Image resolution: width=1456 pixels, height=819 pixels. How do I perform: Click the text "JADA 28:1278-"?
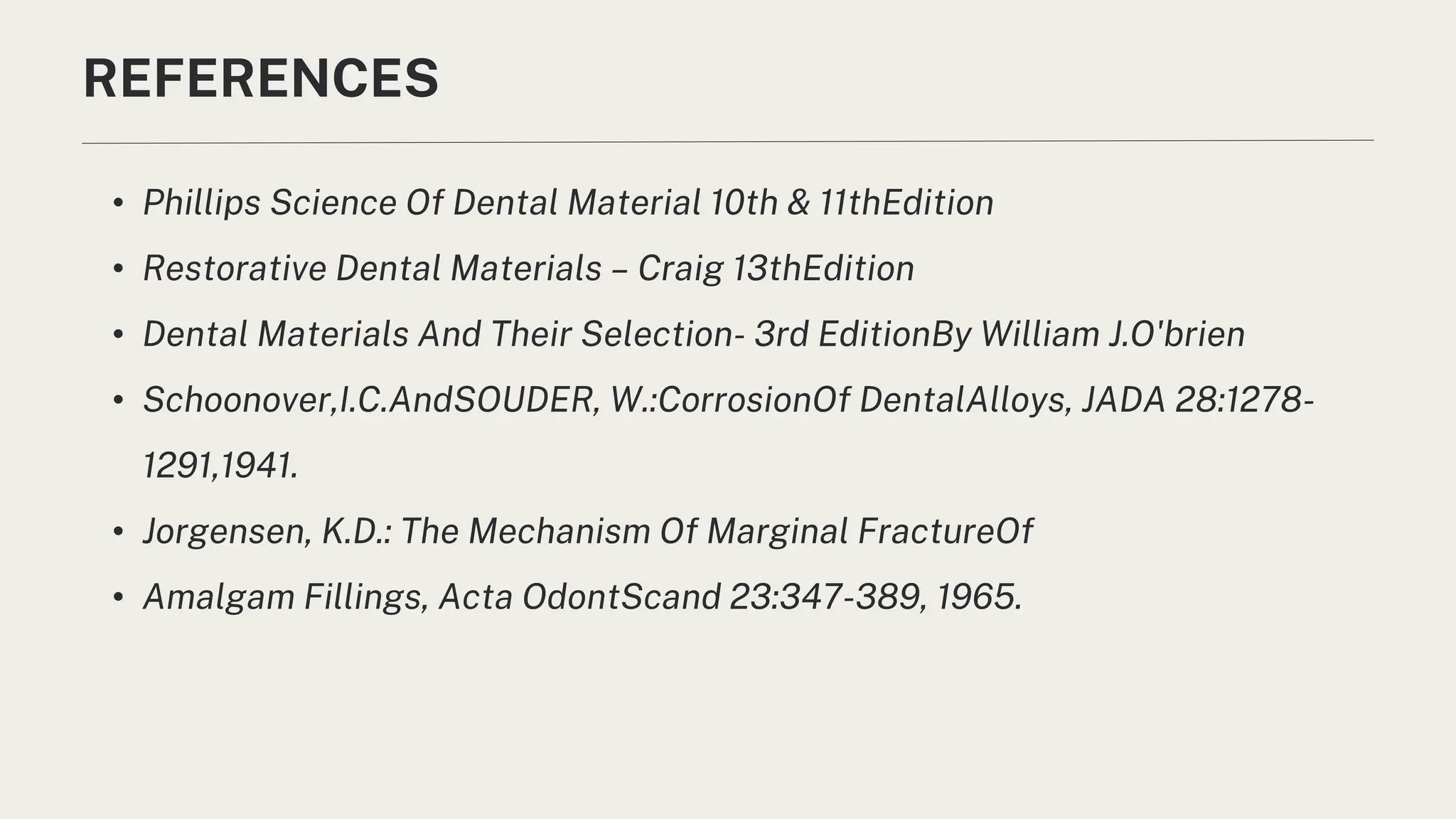(x=1198, y=400)
